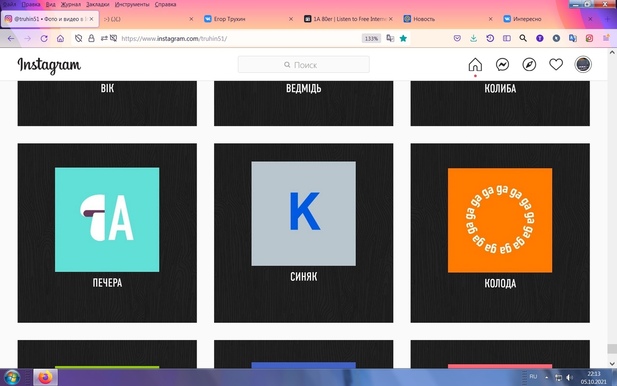
Task: Open the translator extension icon
Action: click(573, 38)
